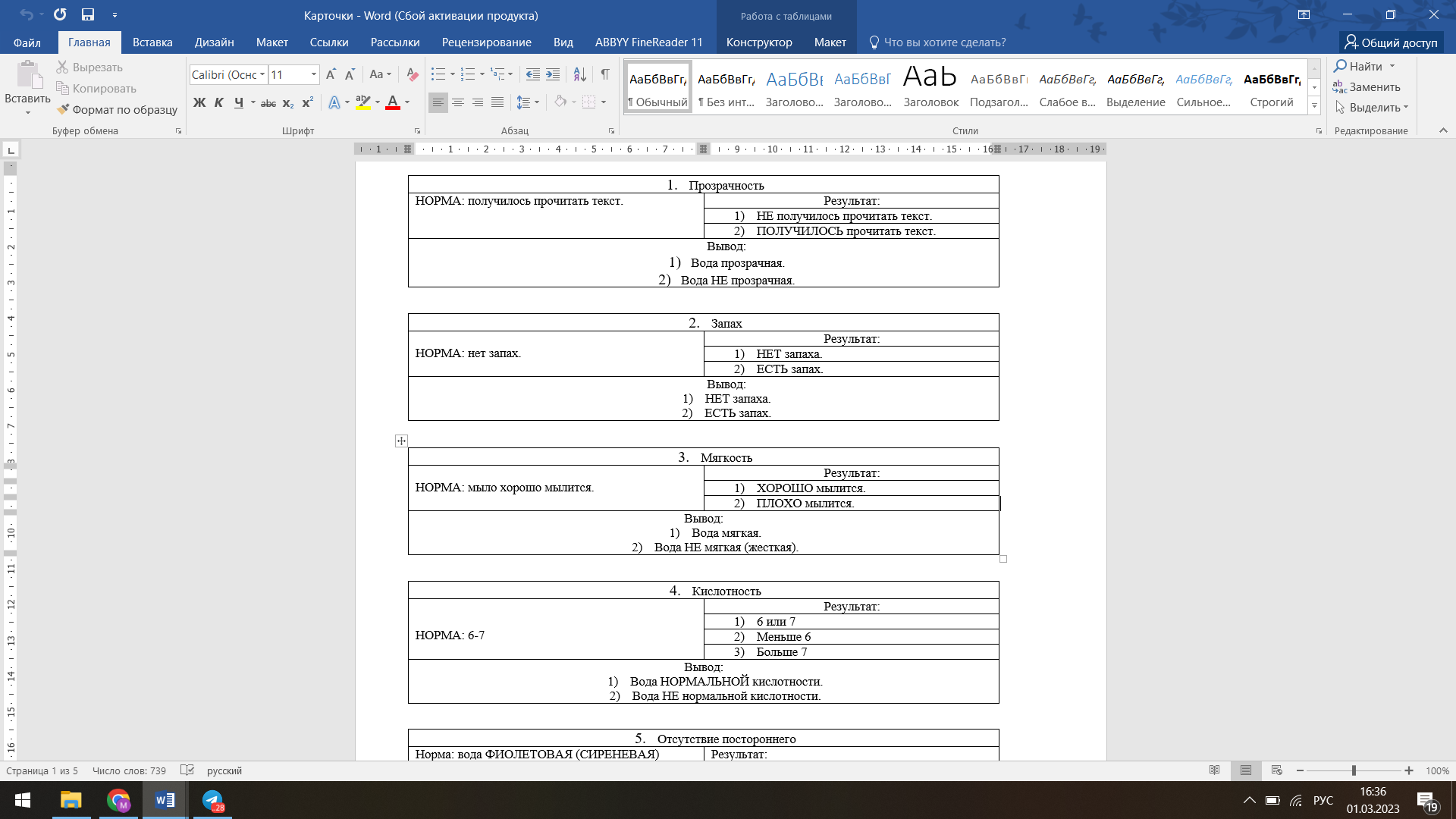Screen dimensions: 1456x819
Task: Click the numbered list icon
Action: pos(468,74)
